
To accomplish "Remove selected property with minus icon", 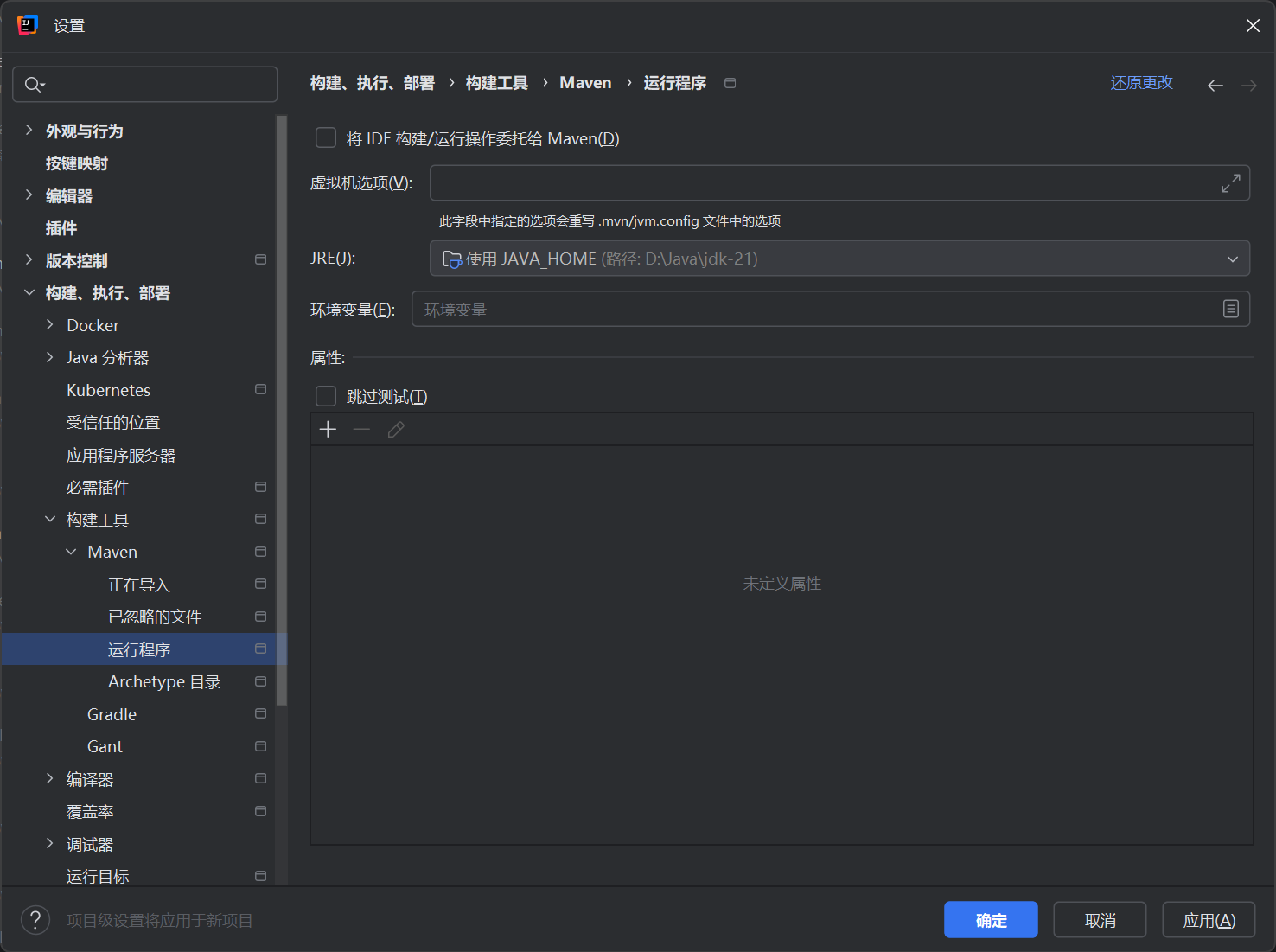I will [361, 430].
